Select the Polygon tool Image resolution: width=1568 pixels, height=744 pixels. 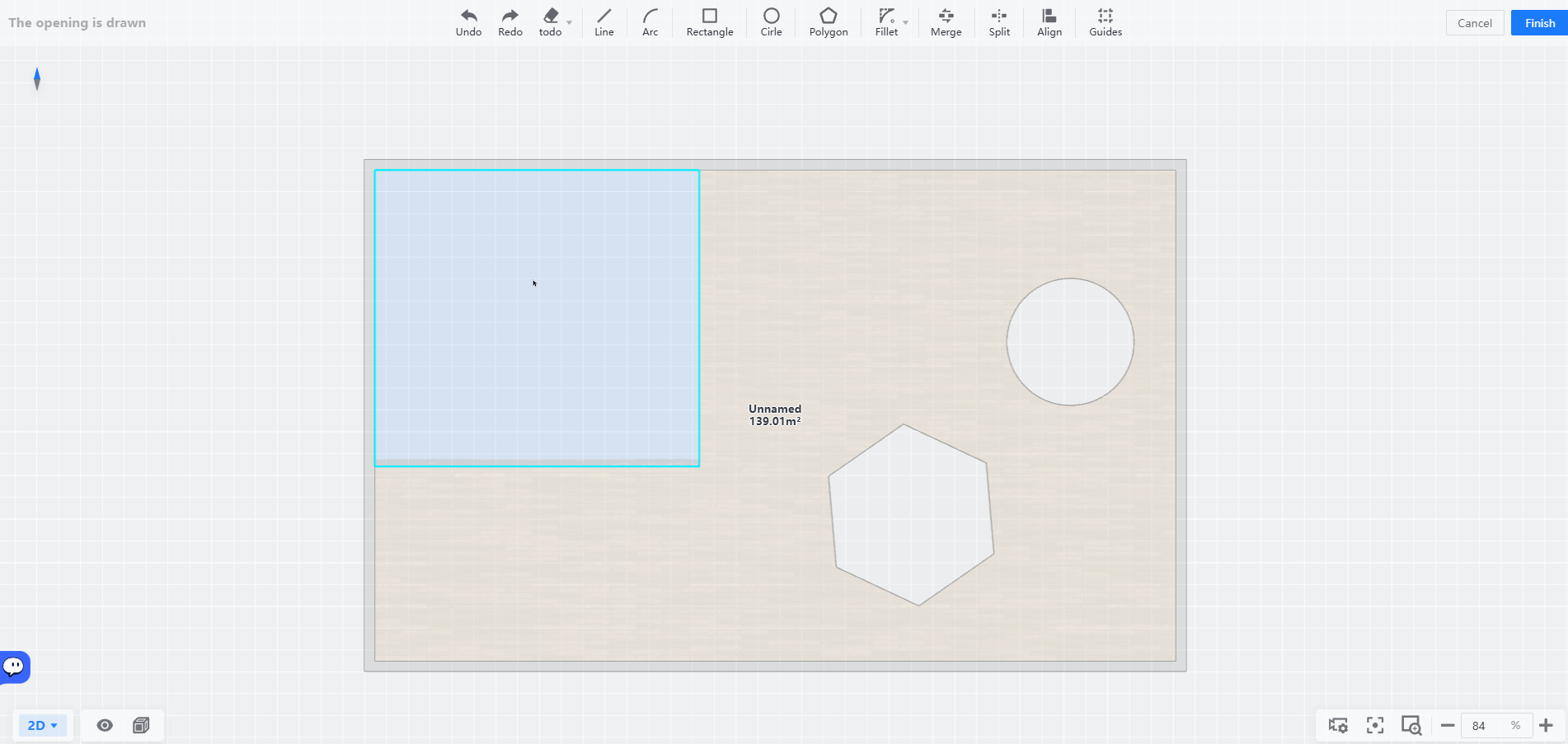click(x=829, y=22)
